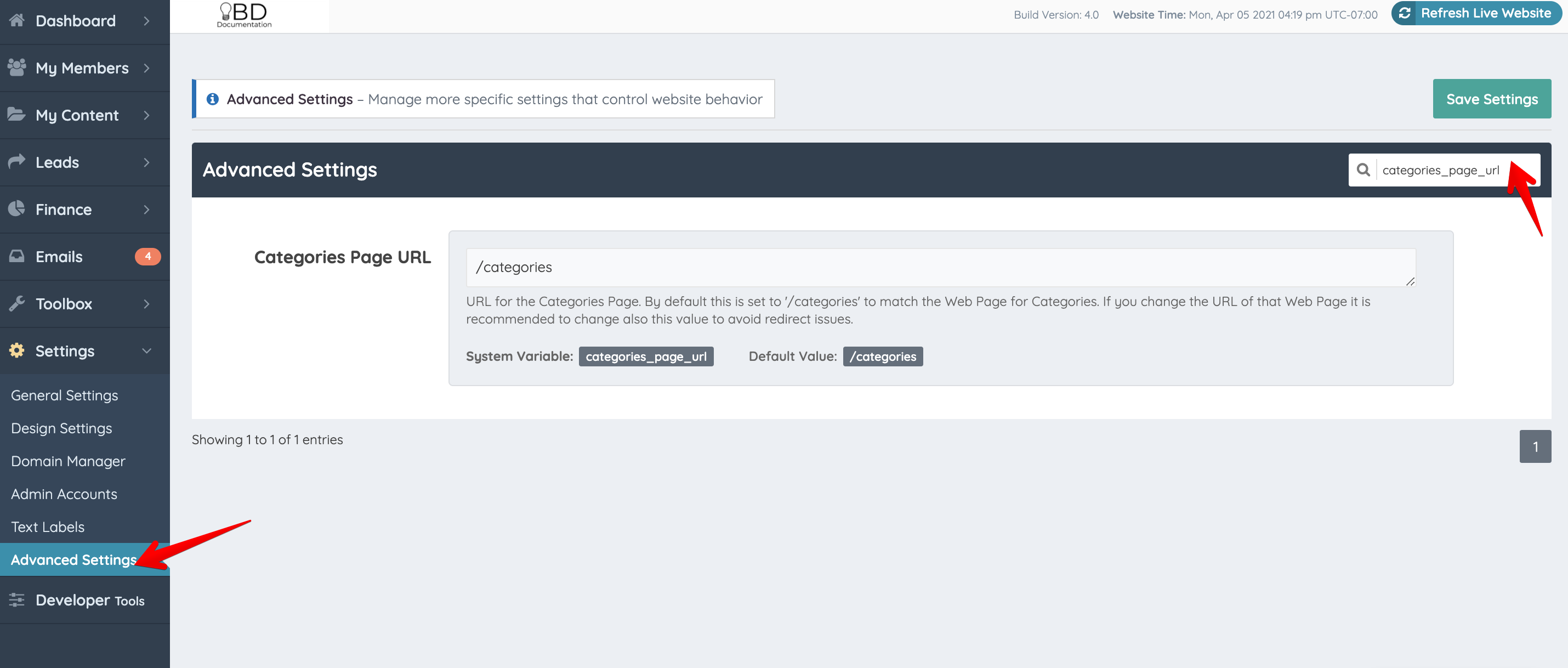Click the Dashboard home icon
The width and height of the screenshot is (1568, 668).
pos(17,20)
